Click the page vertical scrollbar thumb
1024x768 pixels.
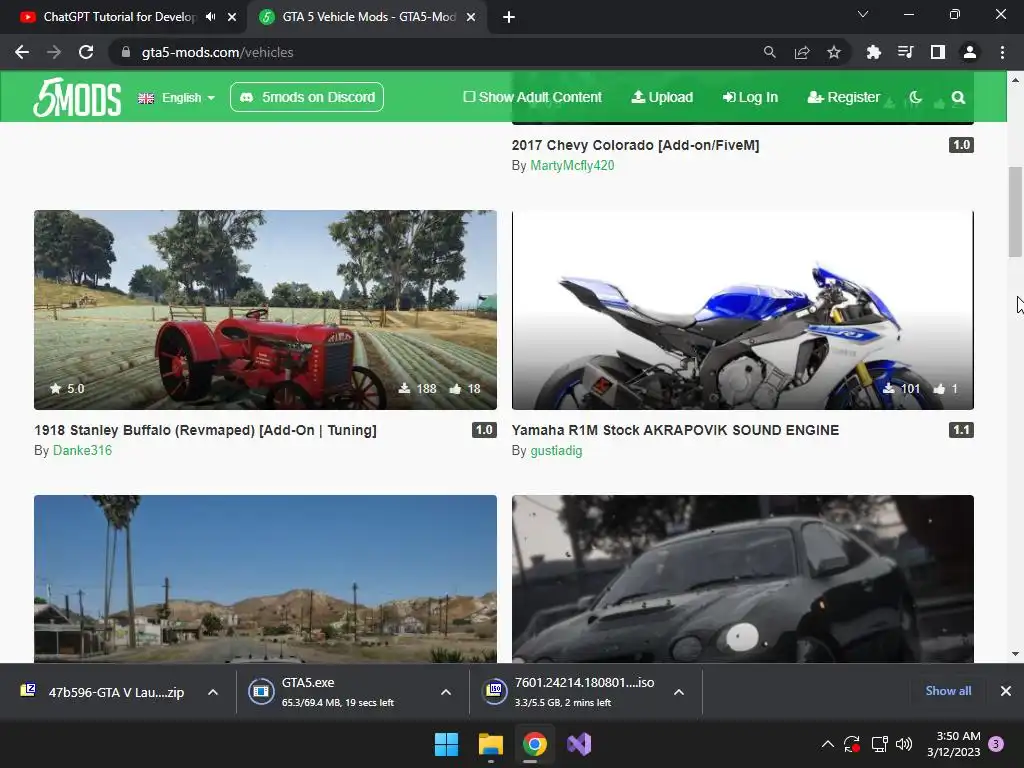pos(1015,212)
